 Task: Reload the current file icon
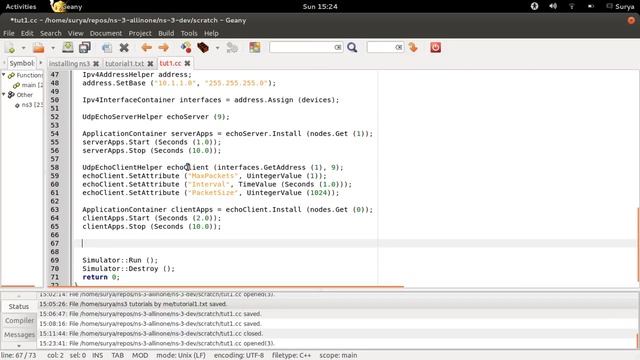pos(107,48)
